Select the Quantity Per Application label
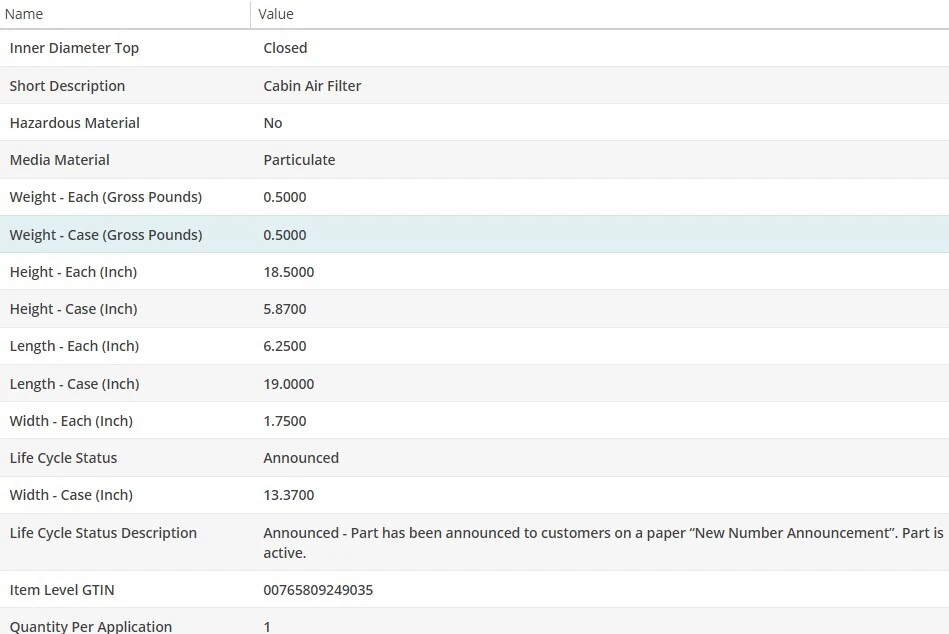The height and width of the screenshot is (634, 949). coord(90,627)
